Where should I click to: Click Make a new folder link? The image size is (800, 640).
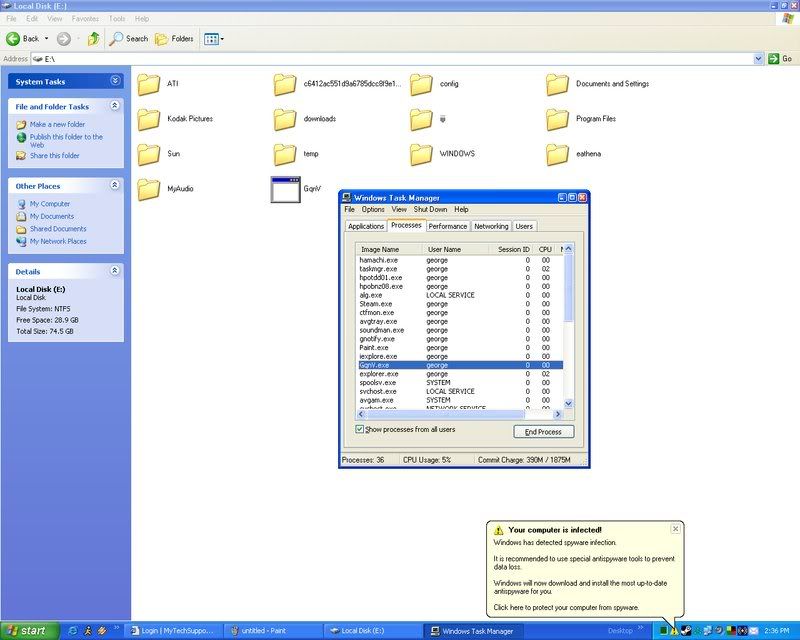coord(57,125)
